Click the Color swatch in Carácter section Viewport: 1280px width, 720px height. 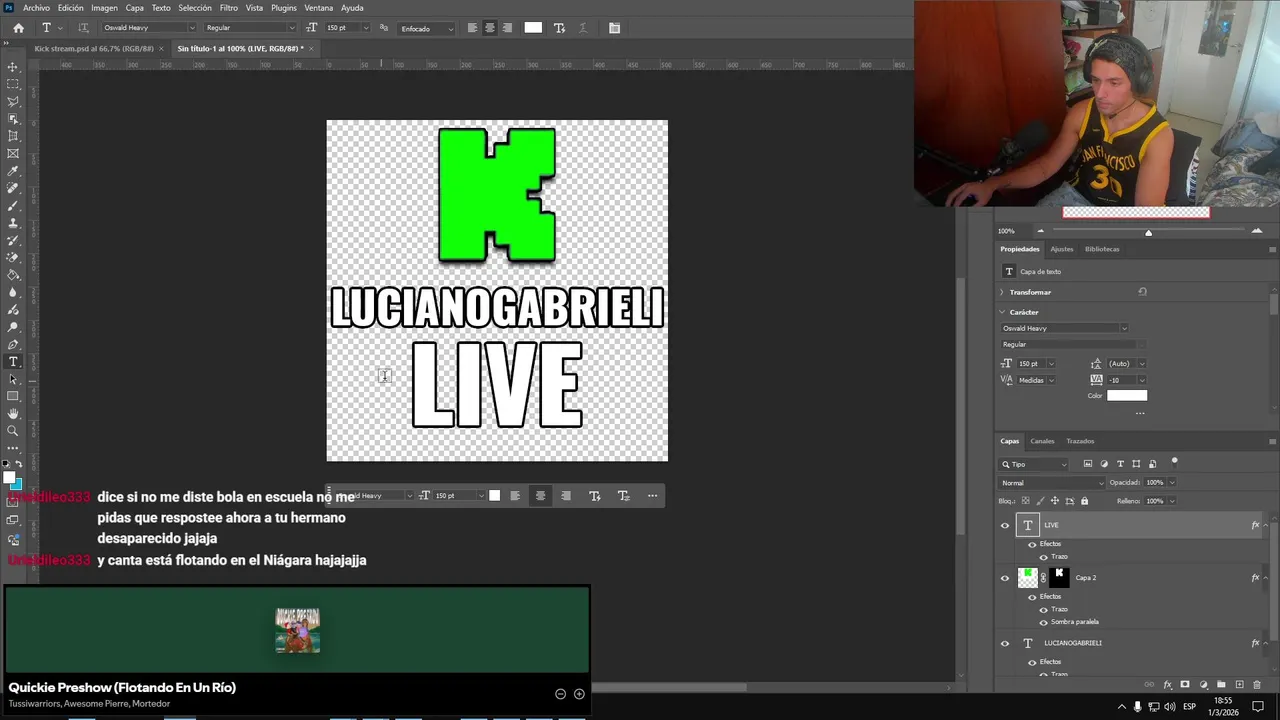click(x=1127, y=395)
